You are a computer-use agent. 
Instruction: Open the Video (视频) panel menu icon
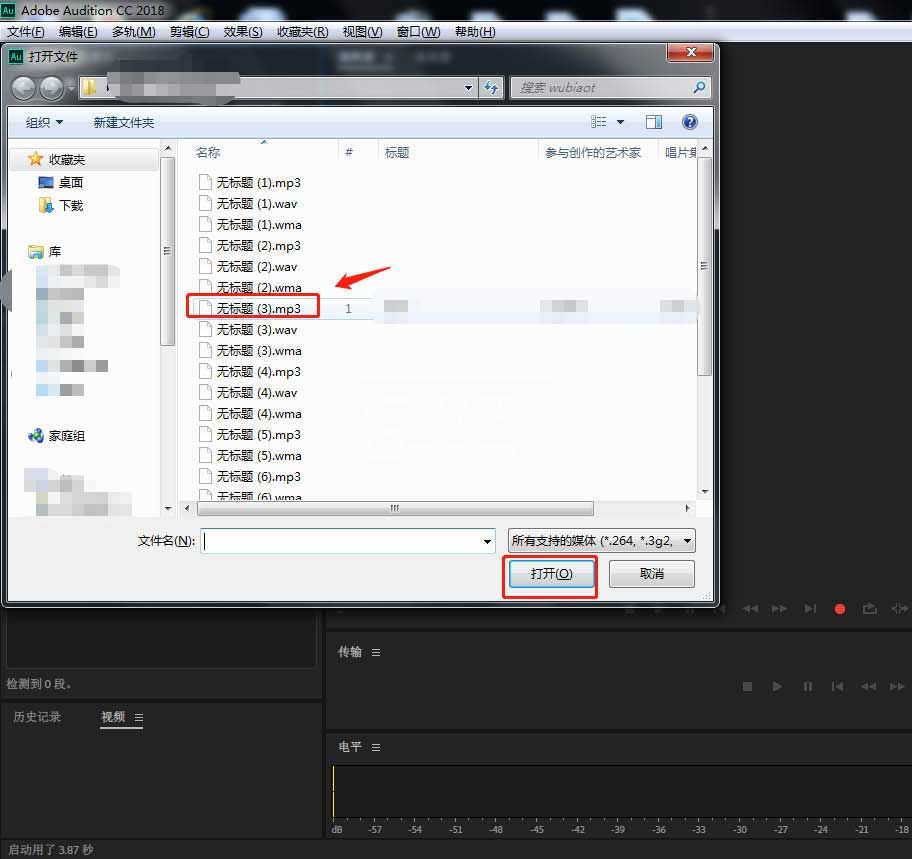(x=138, y=718)
